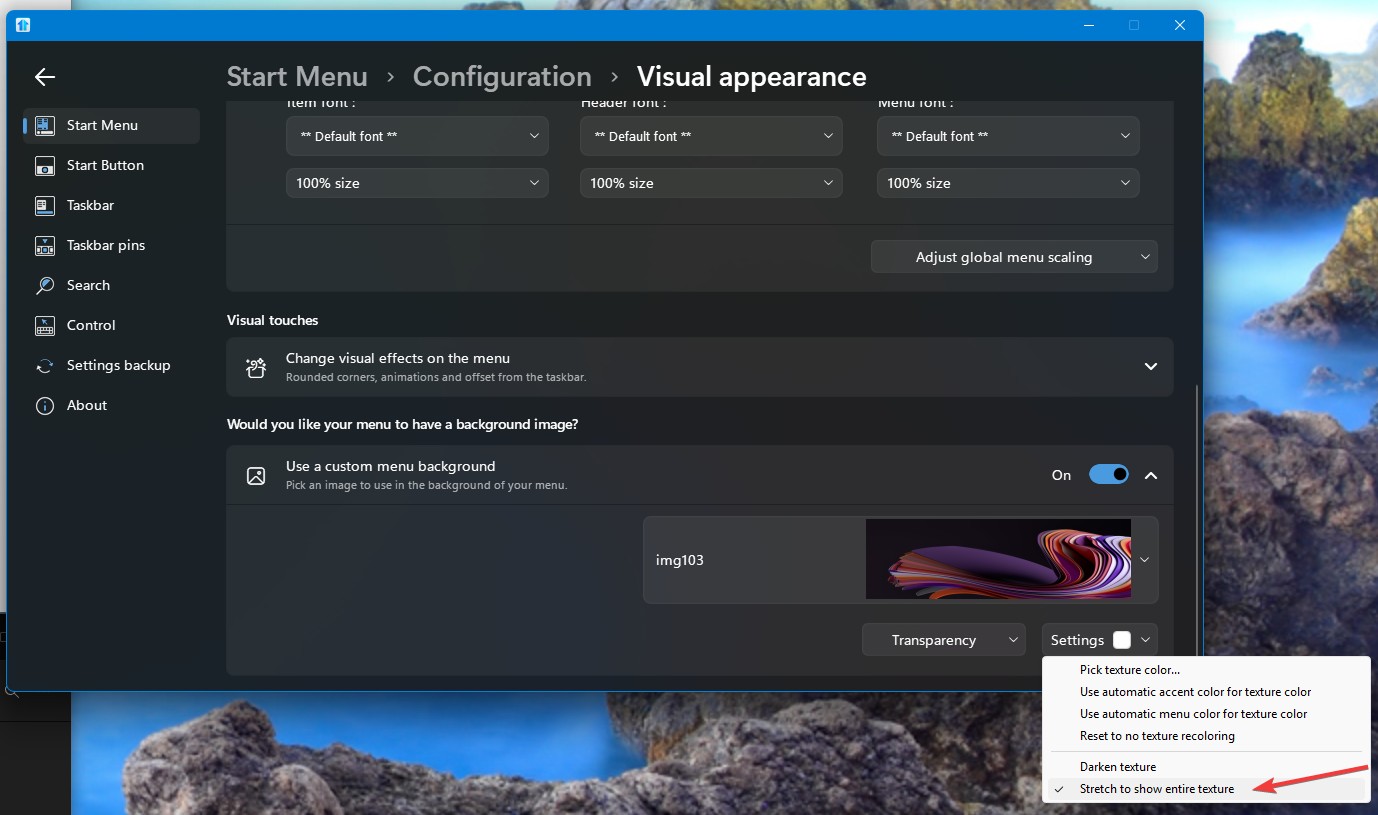Enable the Darken texture option
The image size is (1378, 815).
coord(1117,767)
